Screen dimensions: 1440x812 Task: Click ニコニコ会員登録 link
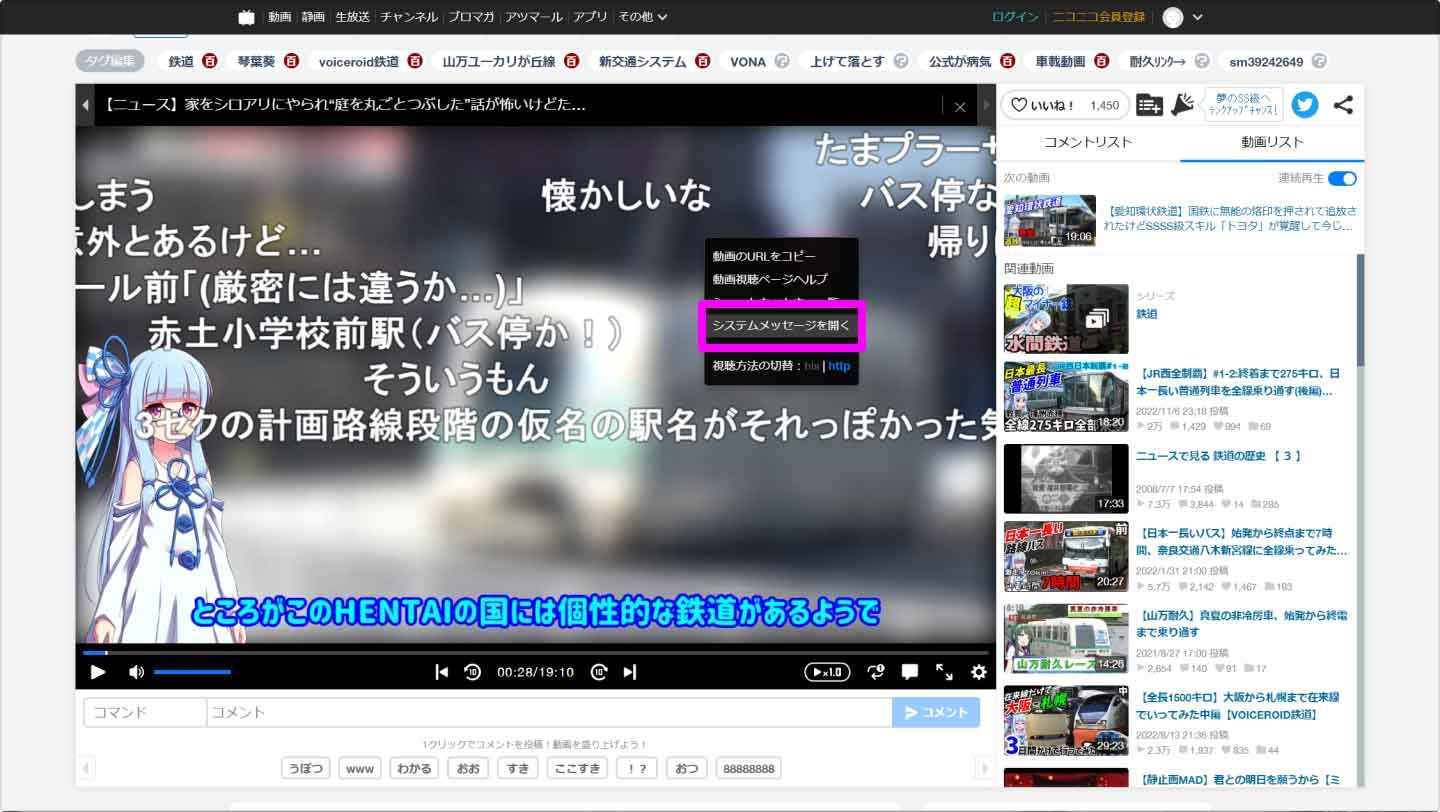tap(1099, 17)
